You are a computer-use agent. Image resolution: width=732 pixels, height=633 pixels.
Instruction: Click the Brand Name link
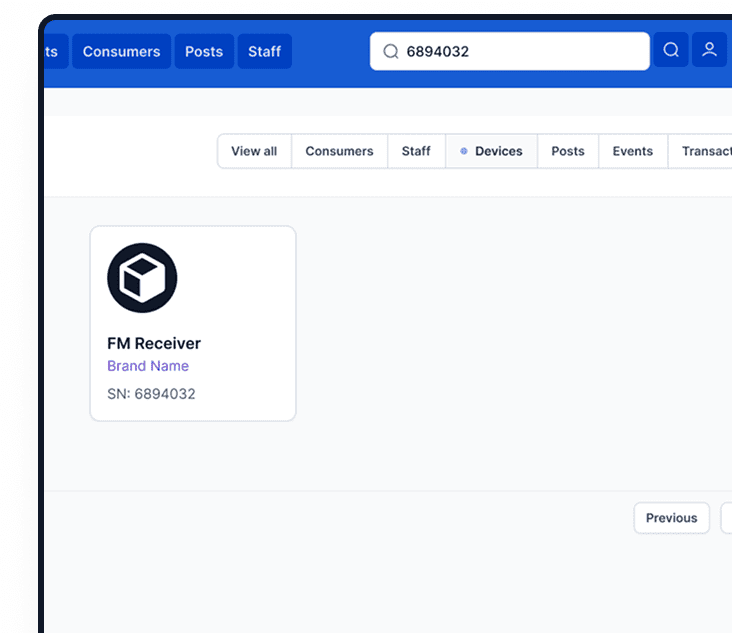pyautogui.click(x=148, y=366)
